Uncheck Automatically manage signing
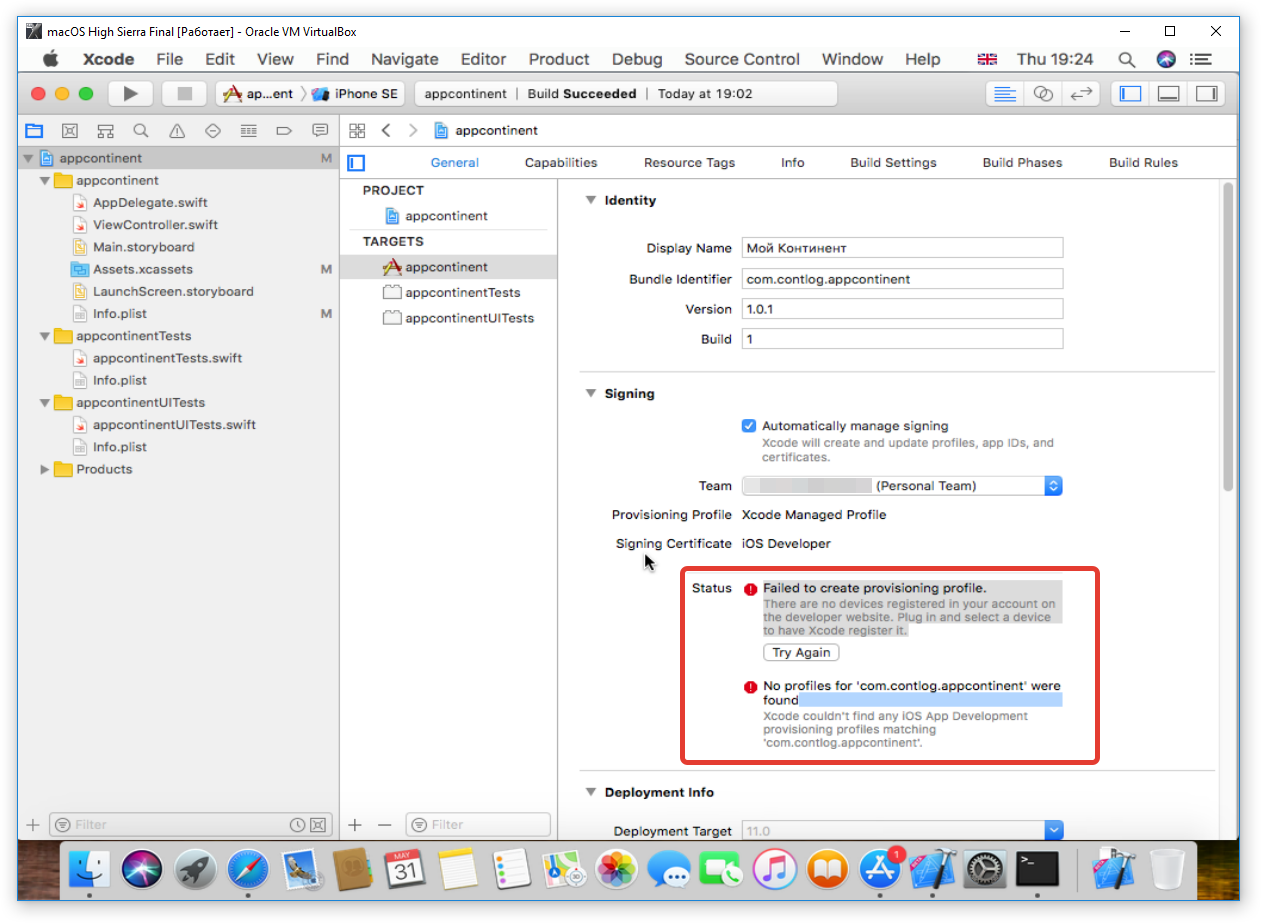Screen dimensions: 1261x923 748,426
